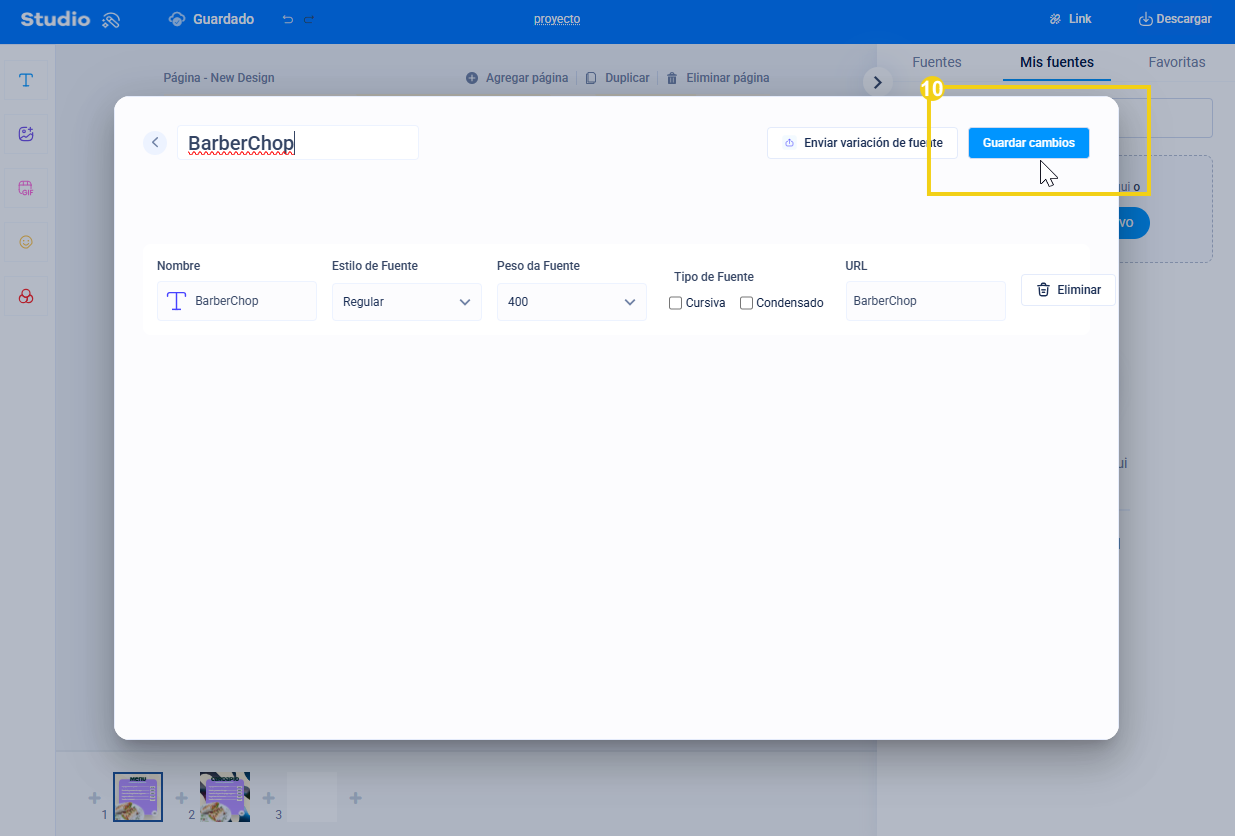Select page 2 thumbnail
Image resolution: width=1235 pixels, height=836 pixels.
click(x=225, y=797)
